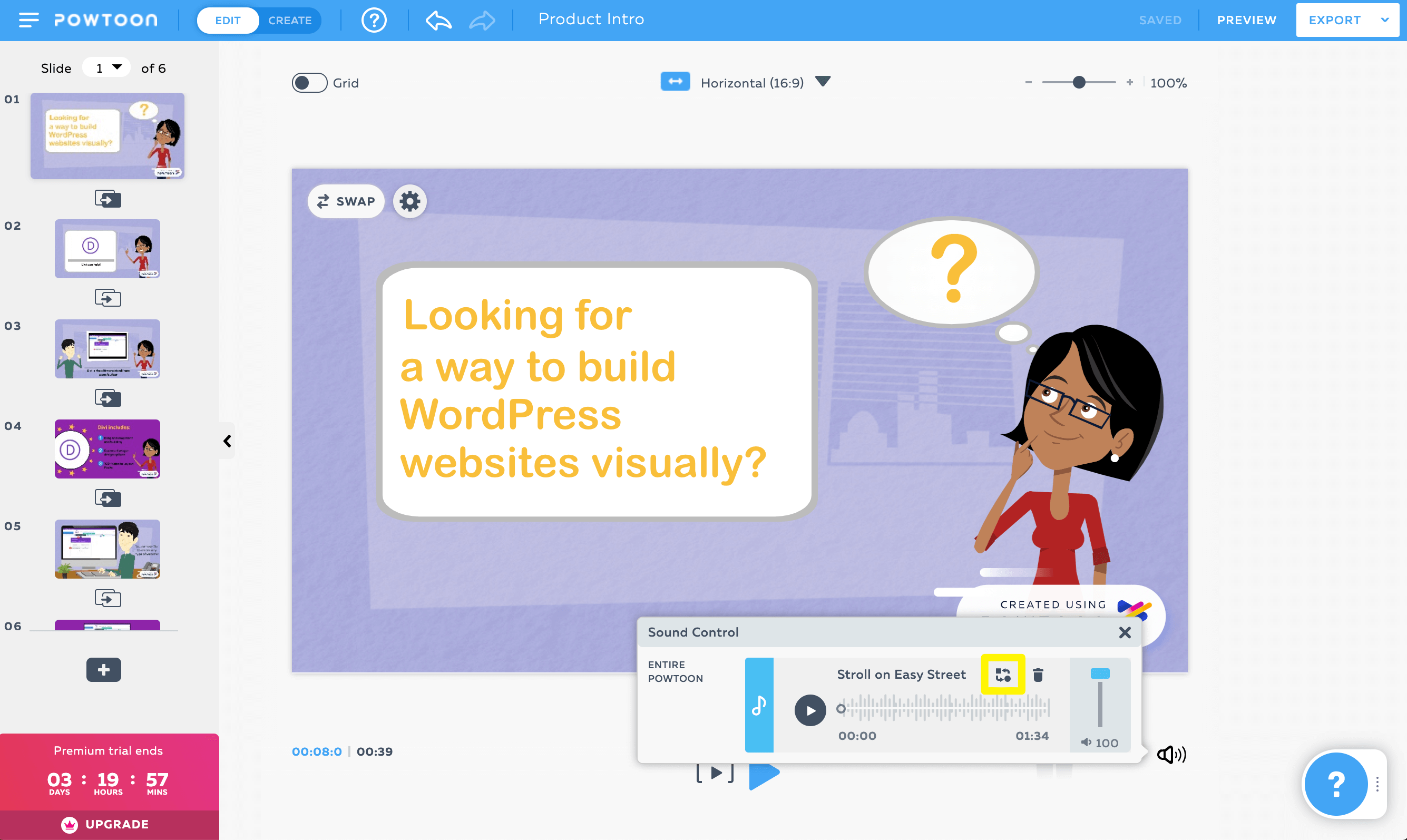1407x840 pixels.
Task: Open the slide number dropdown
Action: pos(107,68)
